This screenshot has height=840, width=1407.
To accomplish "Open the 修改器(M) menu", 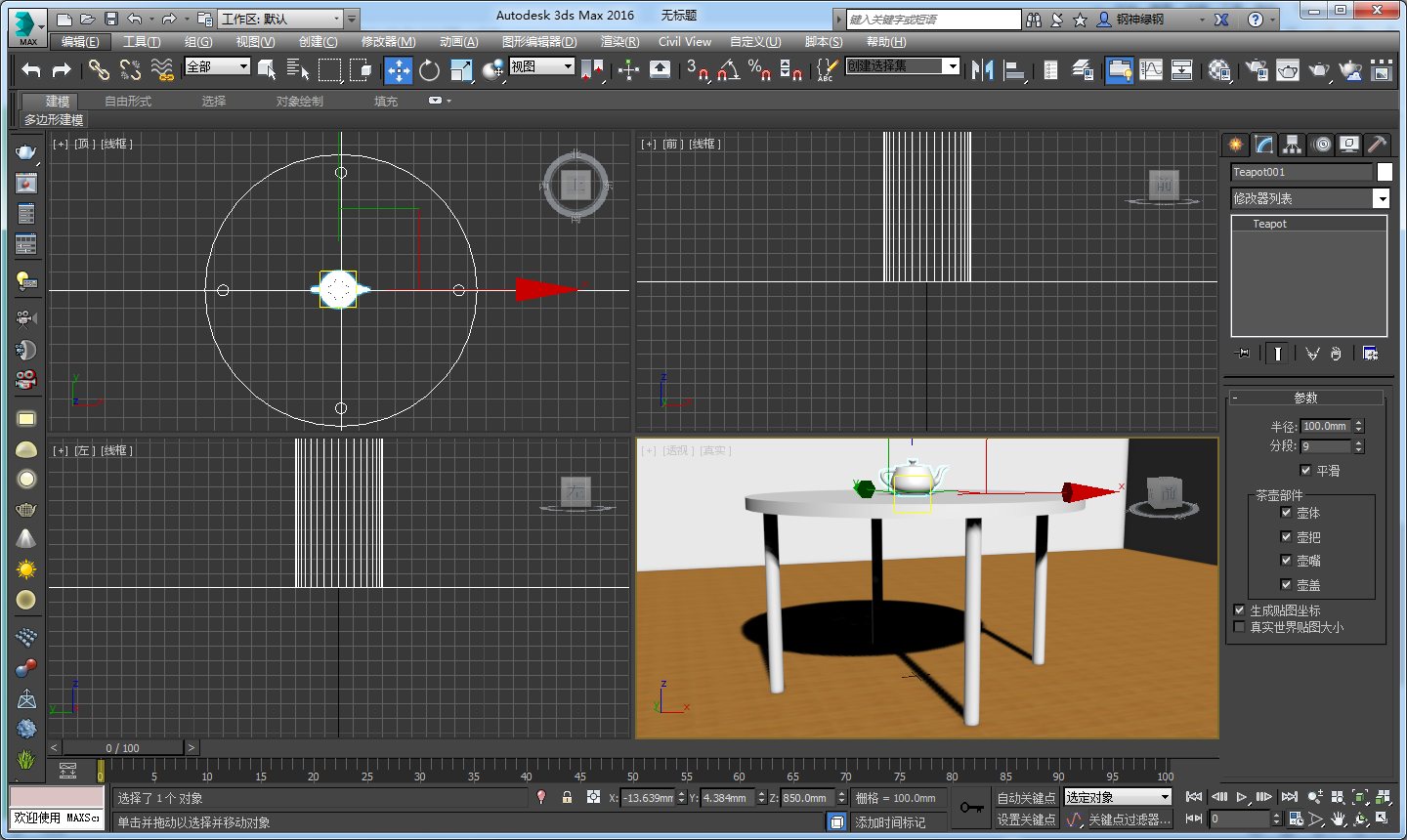I will point(388,42).
